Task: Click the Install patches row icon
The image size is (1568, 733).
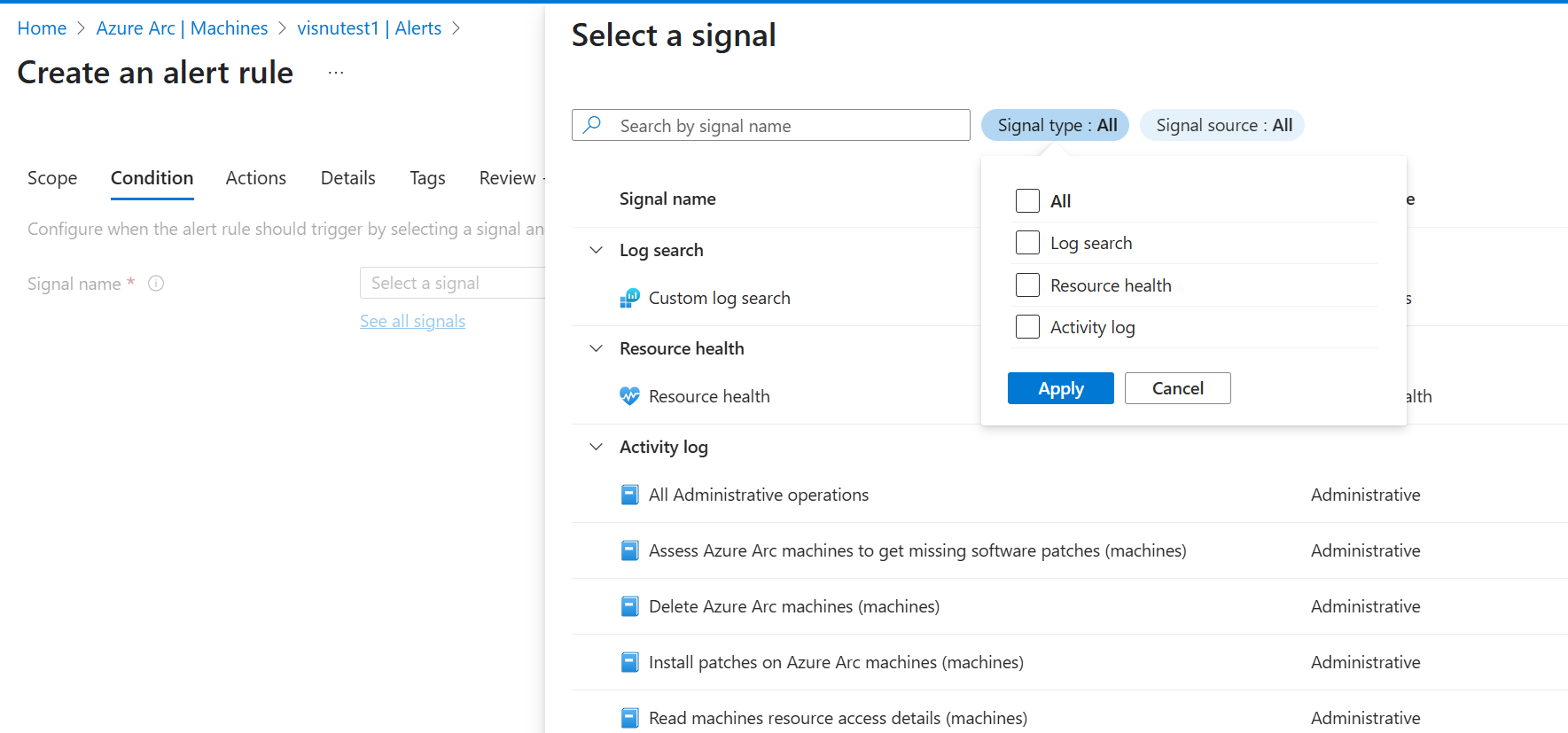Action: tap(629, 662)
